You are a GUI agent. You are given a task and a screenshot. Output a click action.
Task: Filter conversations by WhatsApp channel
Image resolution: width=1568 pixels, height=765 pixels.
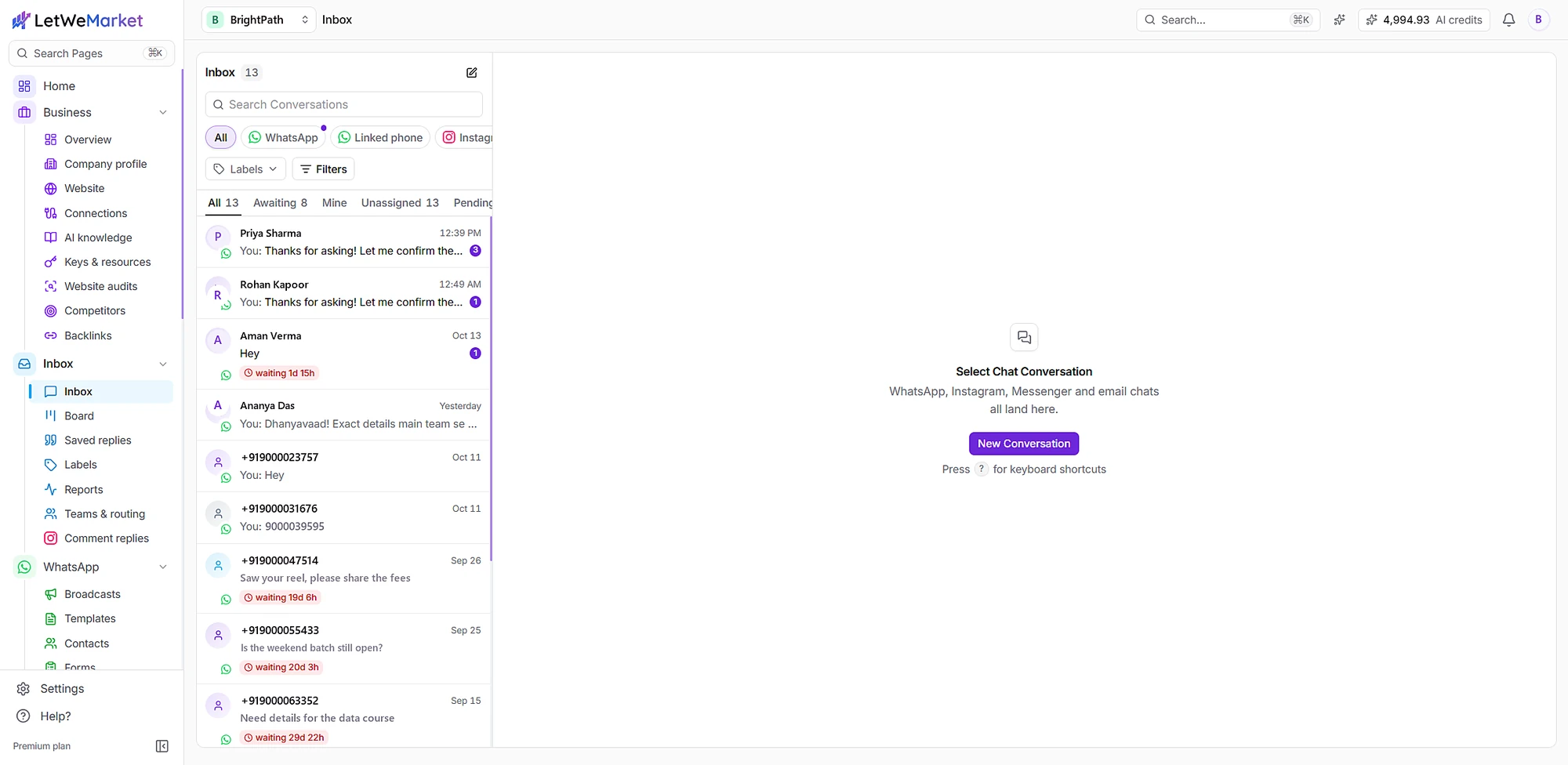coord(283,138)
